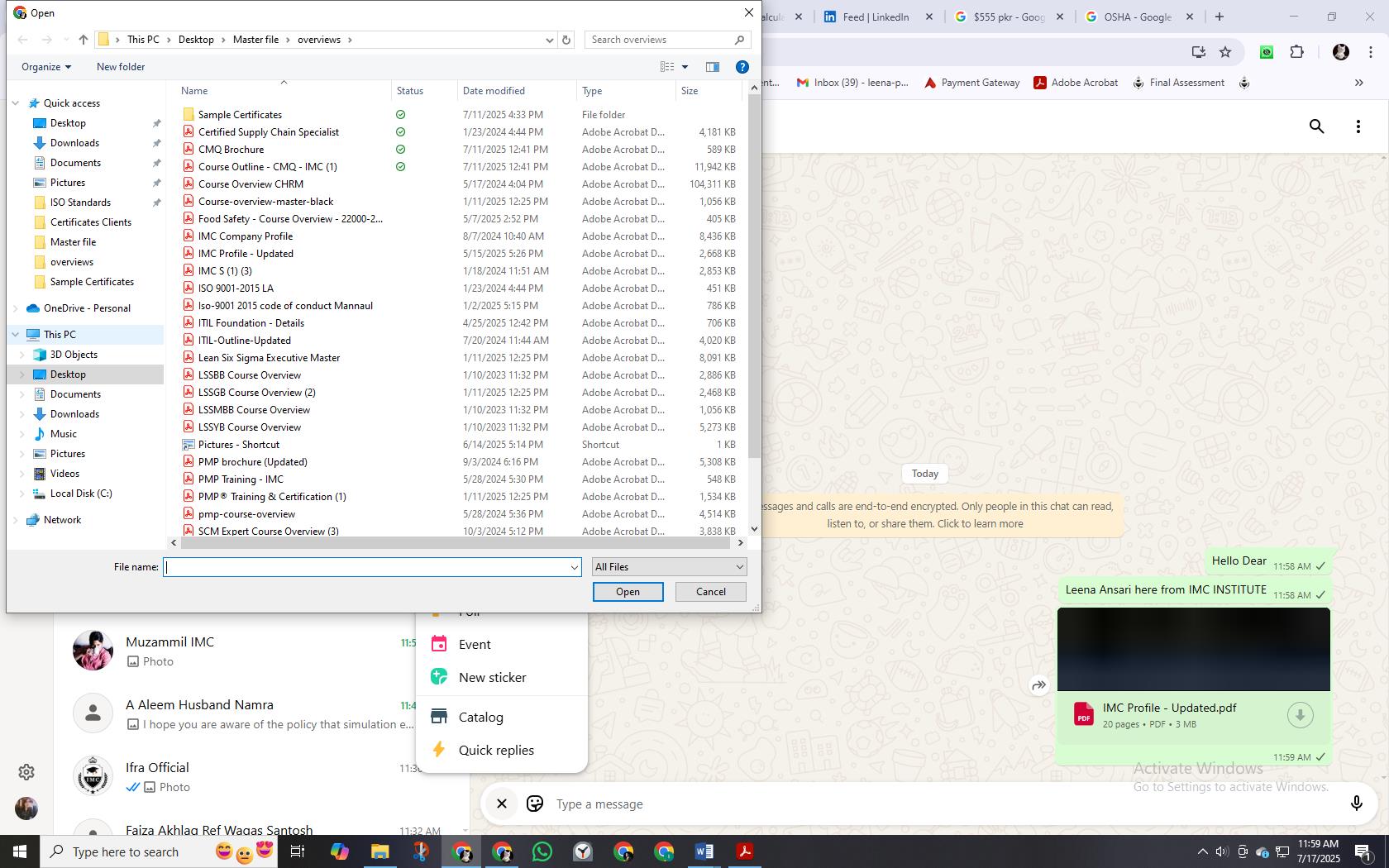Image resolution: width=1389 pixels, height=868 pixels.
Task: Expand the address bar history dropdown
Action: pos(549,40)
